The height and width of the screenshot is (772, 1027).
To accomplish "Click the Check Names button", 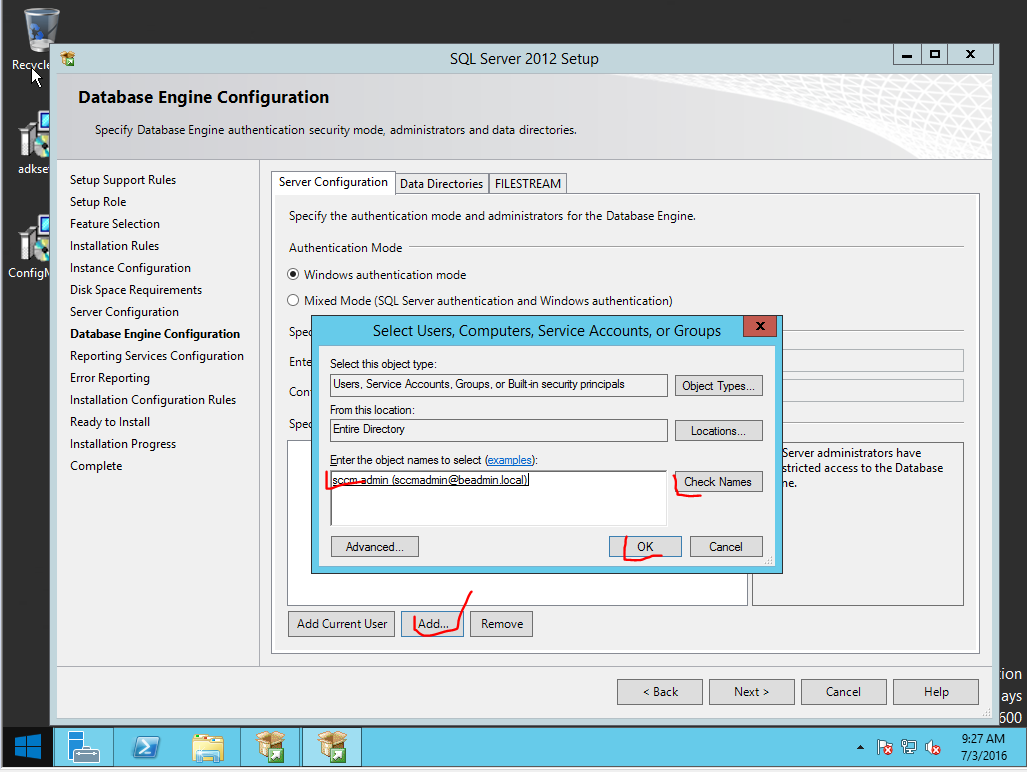I will pyautogui.click(x=719, y=482).
